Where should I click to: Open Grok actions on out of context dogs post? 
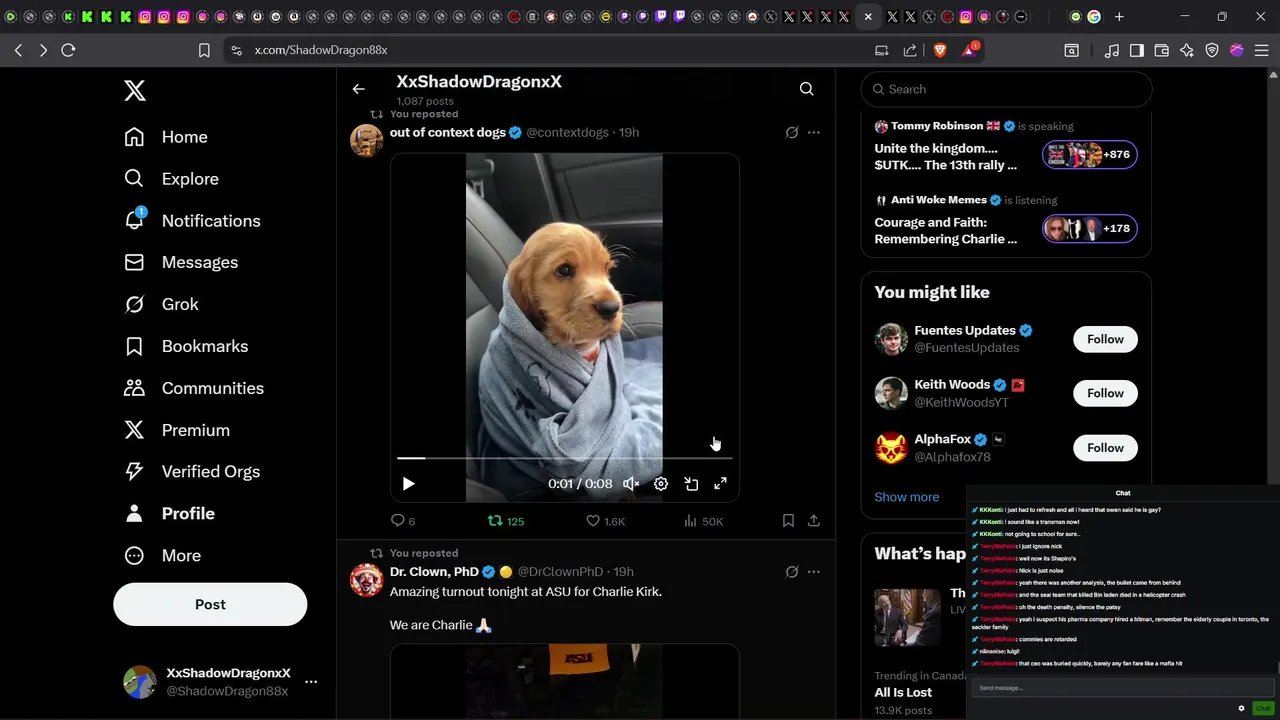[x=792, y=132]
